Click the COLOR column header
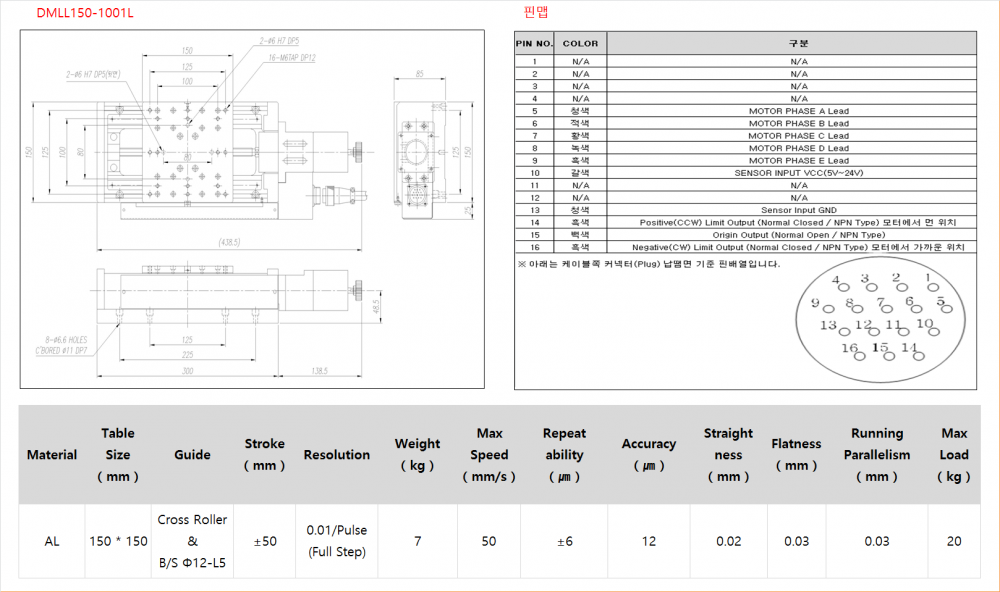Screen dimensions: 1000x592 pyautogui.click(x=580, y=43)
